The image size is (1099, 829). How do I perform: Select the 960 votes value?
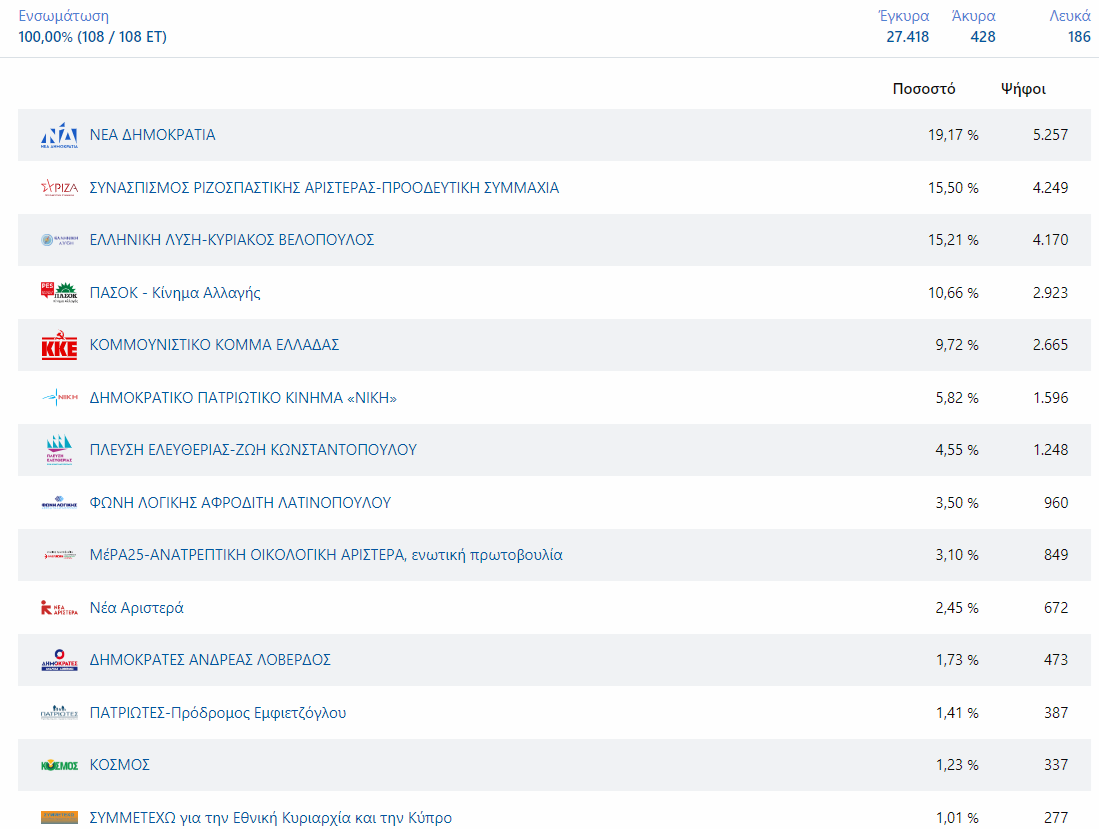pos(1056,503)
